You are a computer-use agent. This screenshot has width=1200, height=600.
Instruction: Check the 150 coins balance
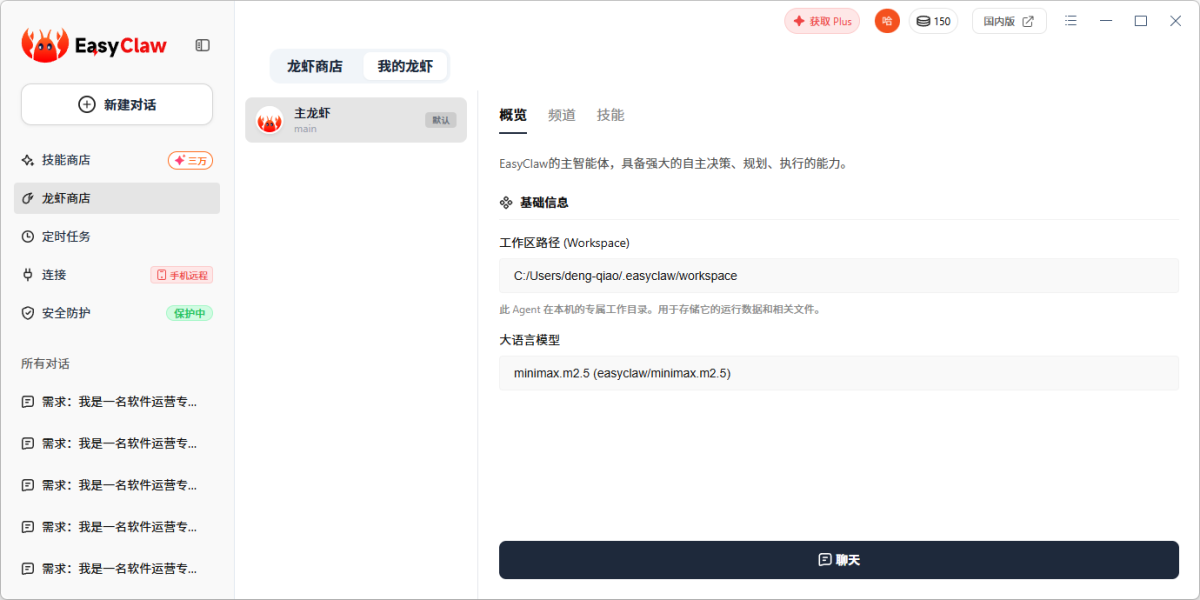933,21
